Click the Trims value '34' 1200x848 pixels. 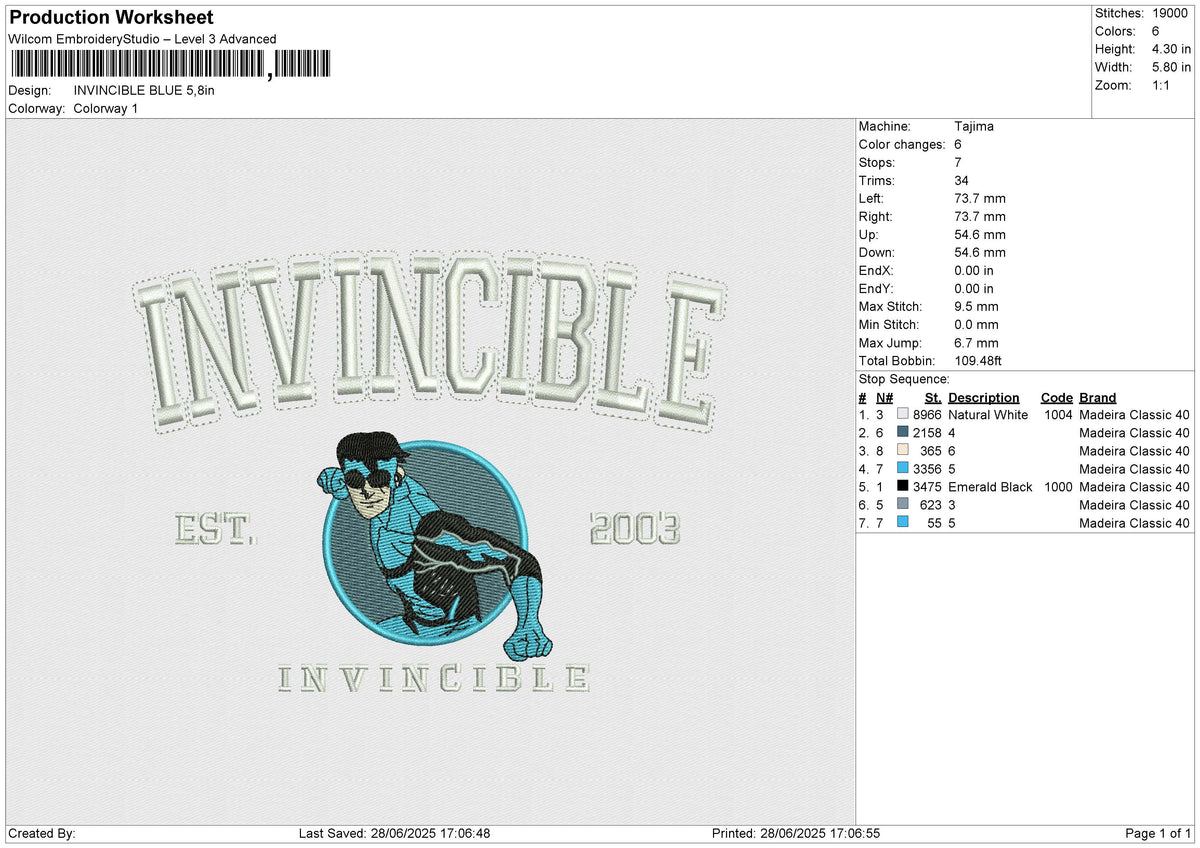pyautogui.click(x=962, y=180)
